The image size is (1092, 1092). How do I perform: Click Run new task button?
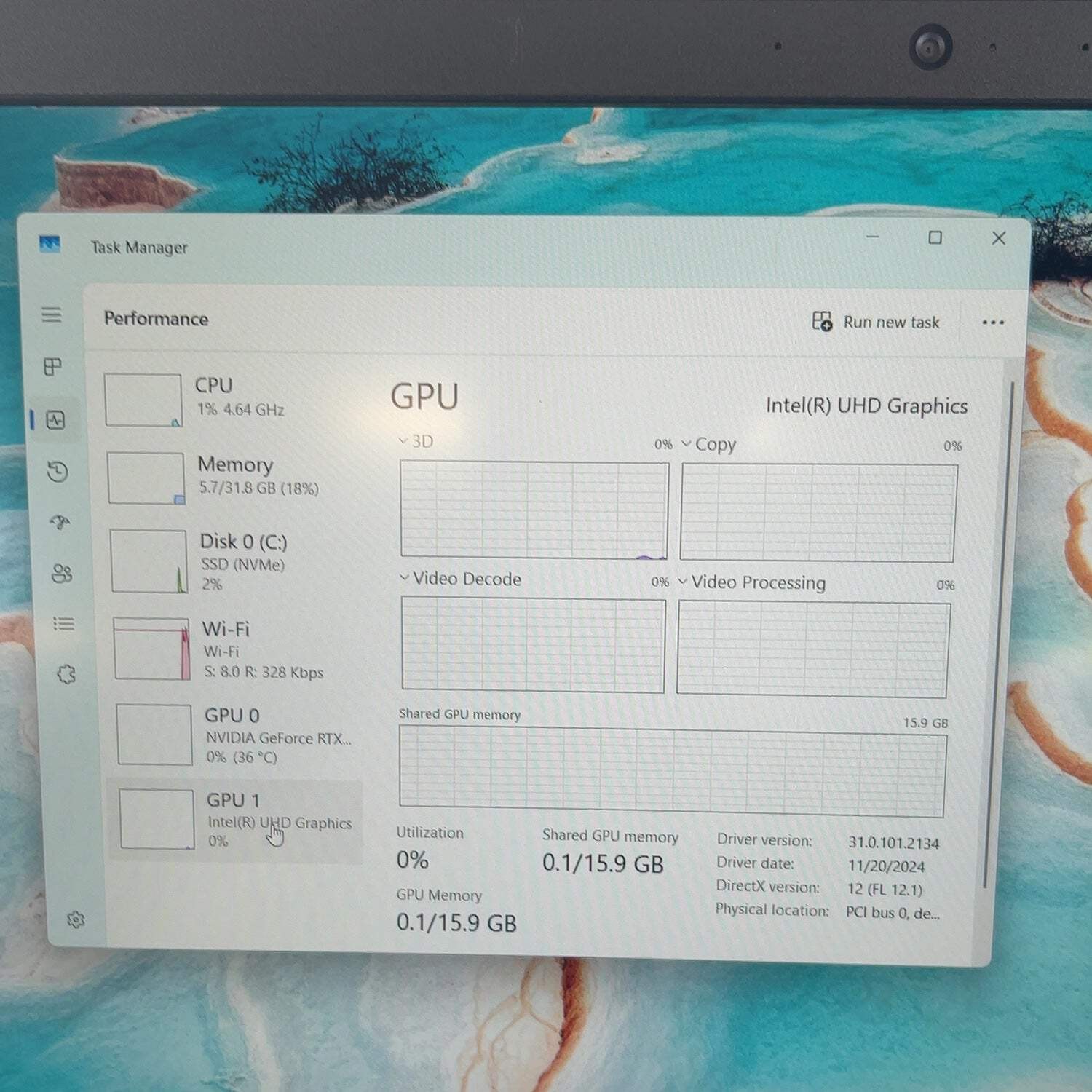(x=876, y=322)
